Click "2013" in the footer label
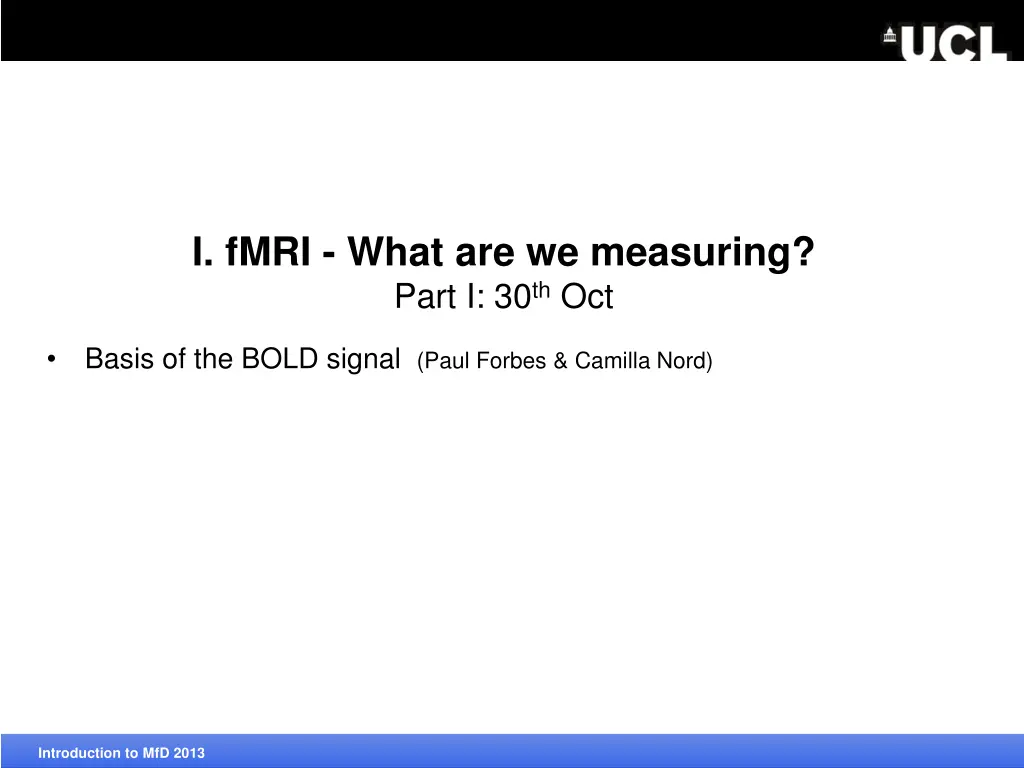The height and width of the screenshot is (768, 1024). coord(189,753)
